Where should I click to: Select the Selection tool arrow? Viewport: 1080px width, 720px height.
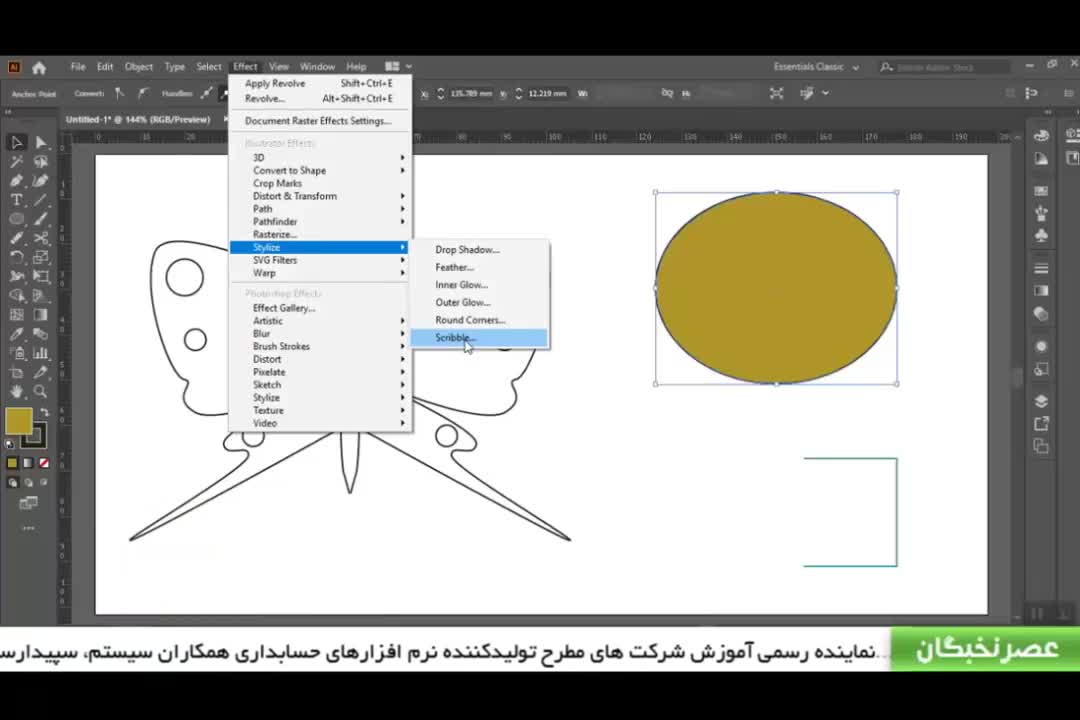(x=17, y=143)
